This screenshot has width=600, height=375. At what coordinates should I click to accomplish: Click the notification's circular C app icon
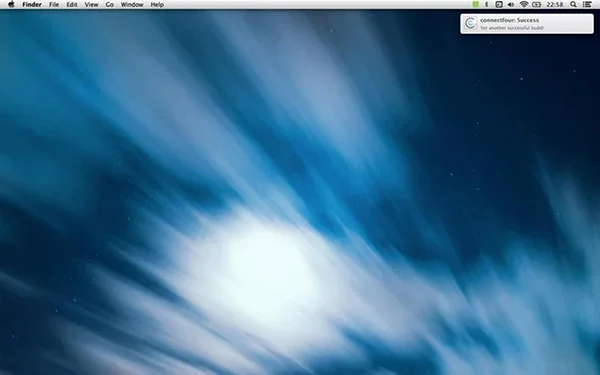tap(470, 23)
